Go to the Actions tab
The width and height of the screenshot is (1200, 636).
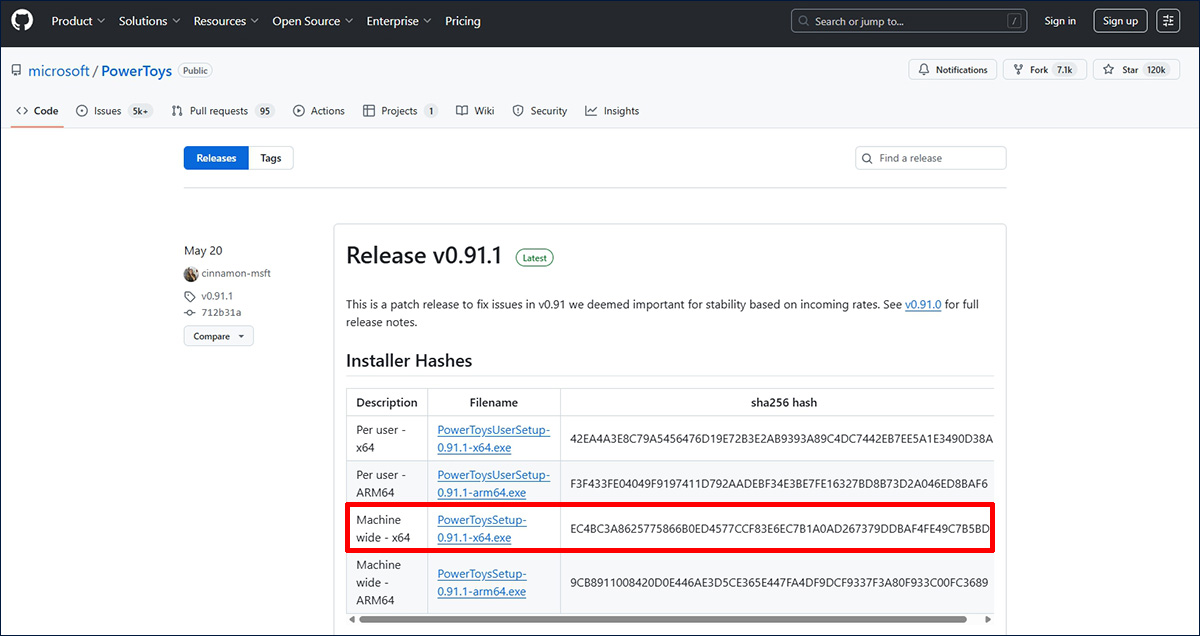(319, 111)
